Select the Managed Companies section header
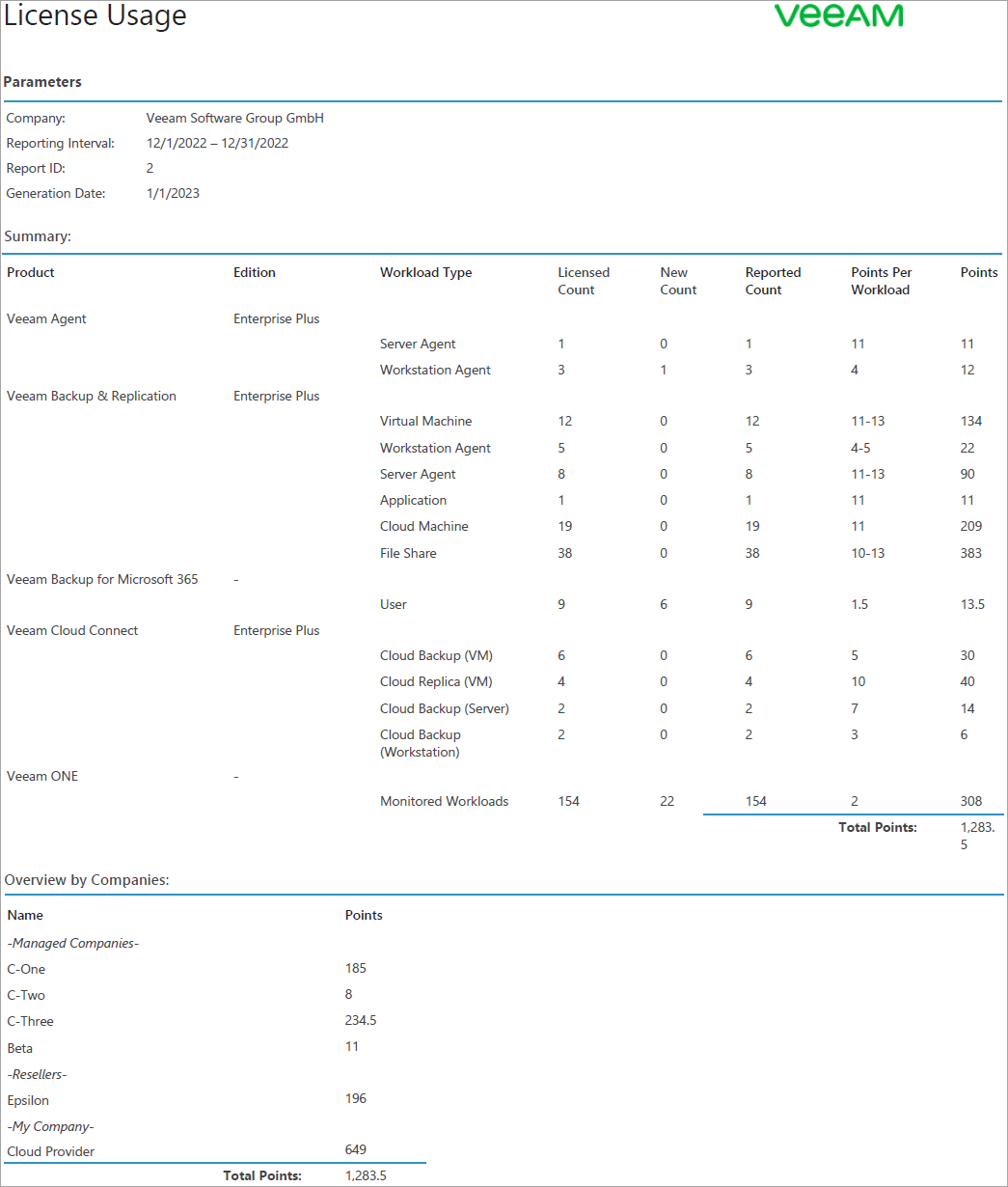 [x=72, y=943]
